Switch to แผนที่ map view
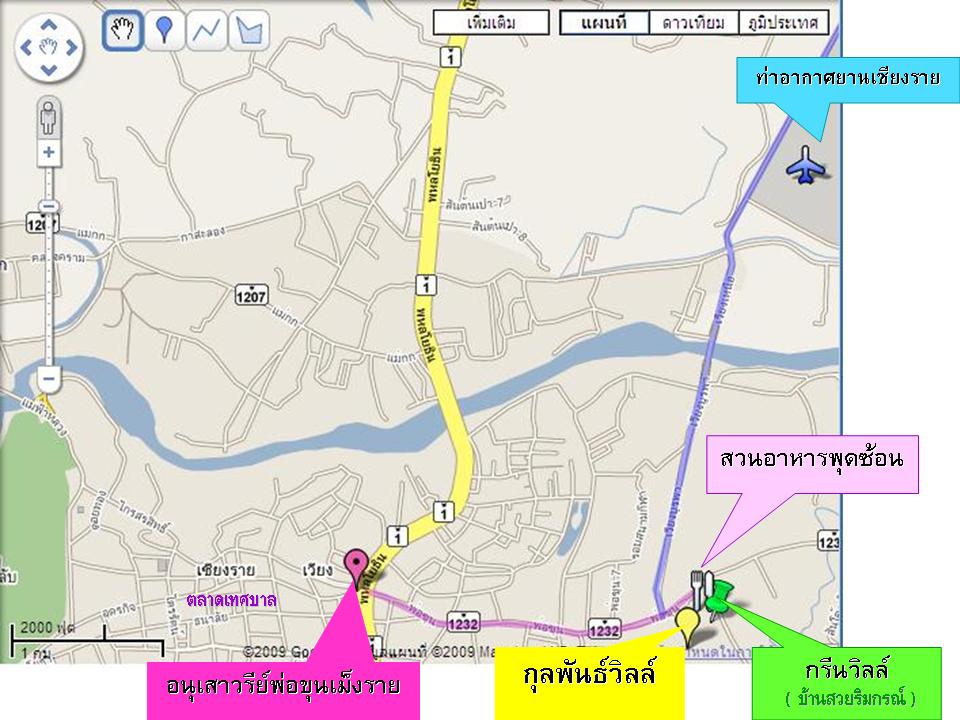This screenshot has width=960, height=720. coord(604,23)
